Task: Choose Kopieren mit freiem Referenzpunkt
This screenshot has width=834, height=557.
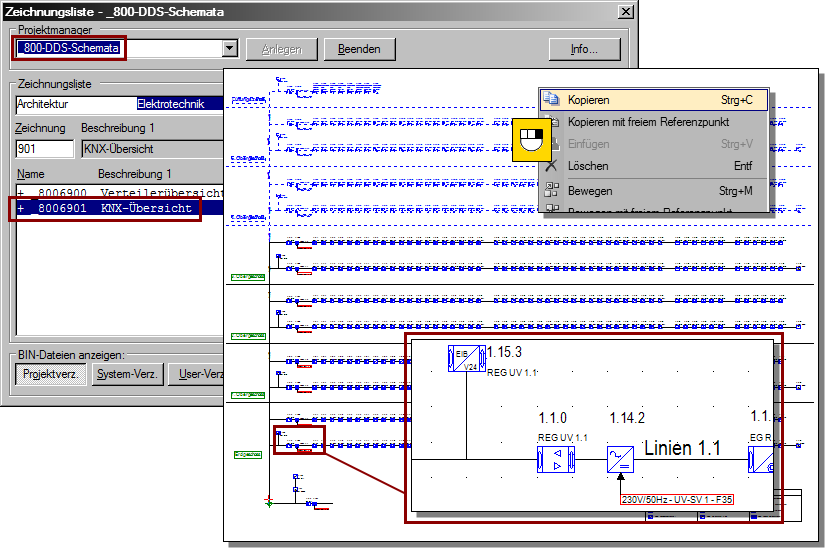Action: pyautogui.click(x=648, y=122)
